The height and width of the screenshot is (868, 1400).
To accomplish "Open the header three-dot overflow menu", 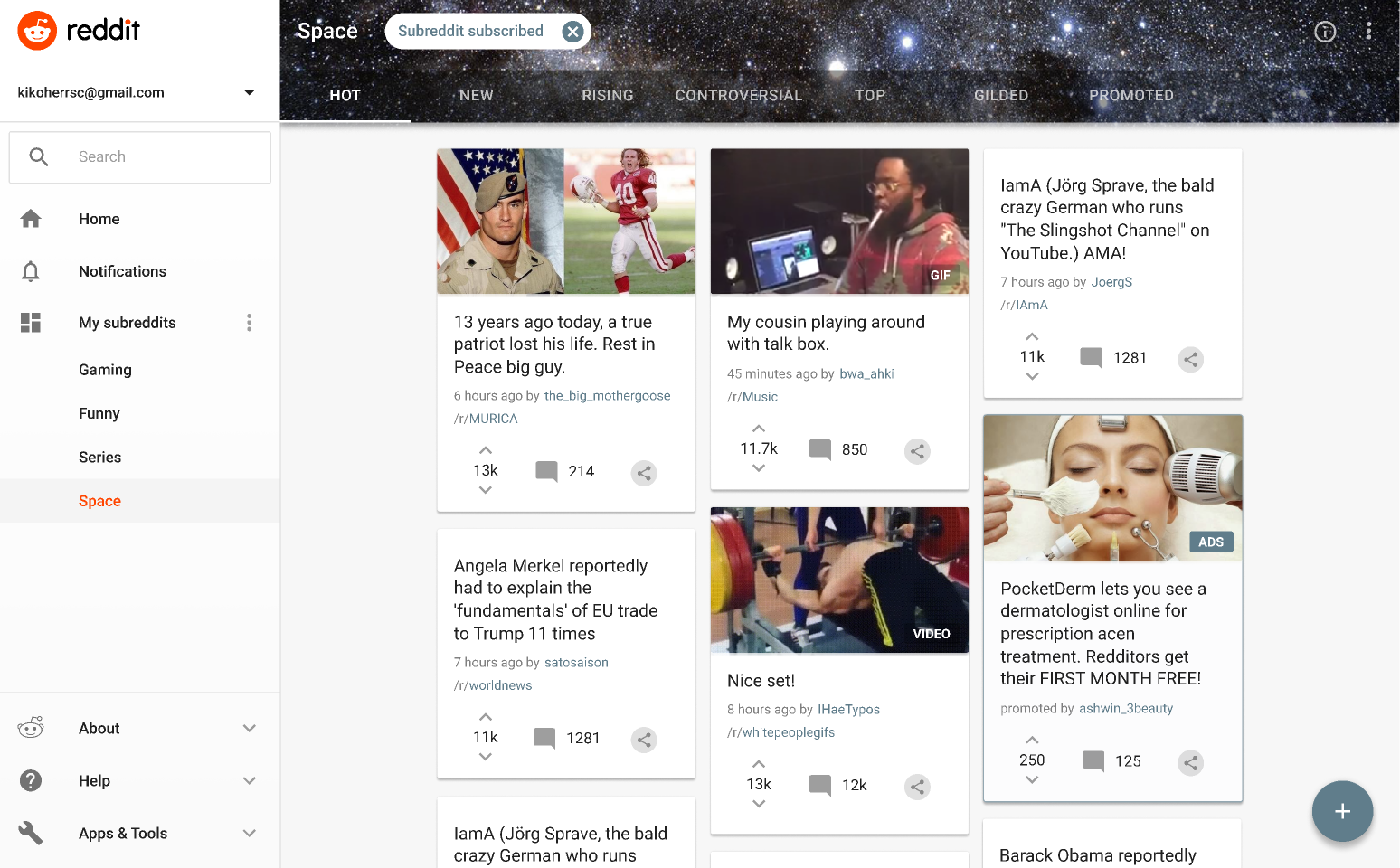I will pyautogui.click(x=1368, y=32).
